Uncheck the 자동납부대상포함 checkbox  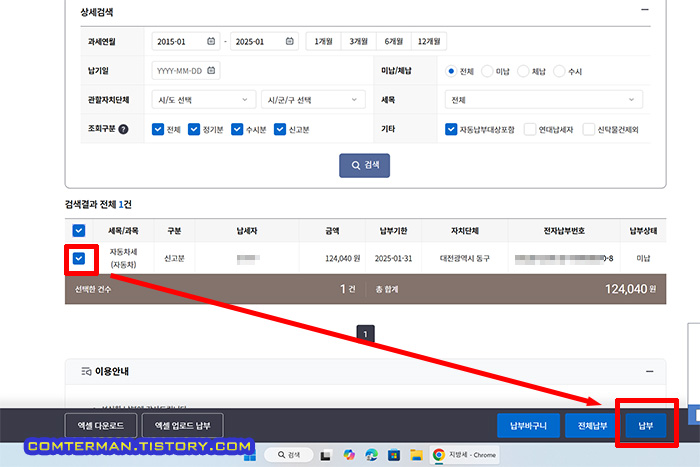click(x=451, y=129)
